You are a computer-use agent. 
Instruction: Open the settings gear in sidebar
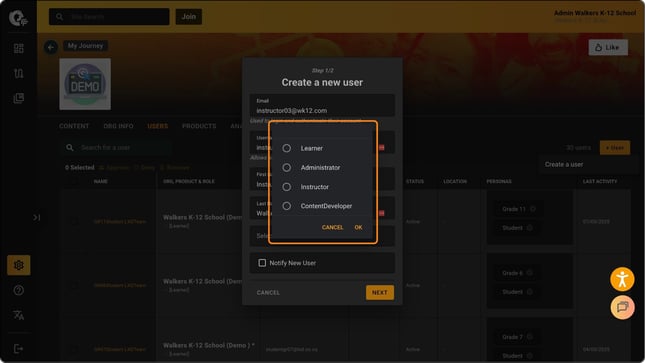[19, 265]
